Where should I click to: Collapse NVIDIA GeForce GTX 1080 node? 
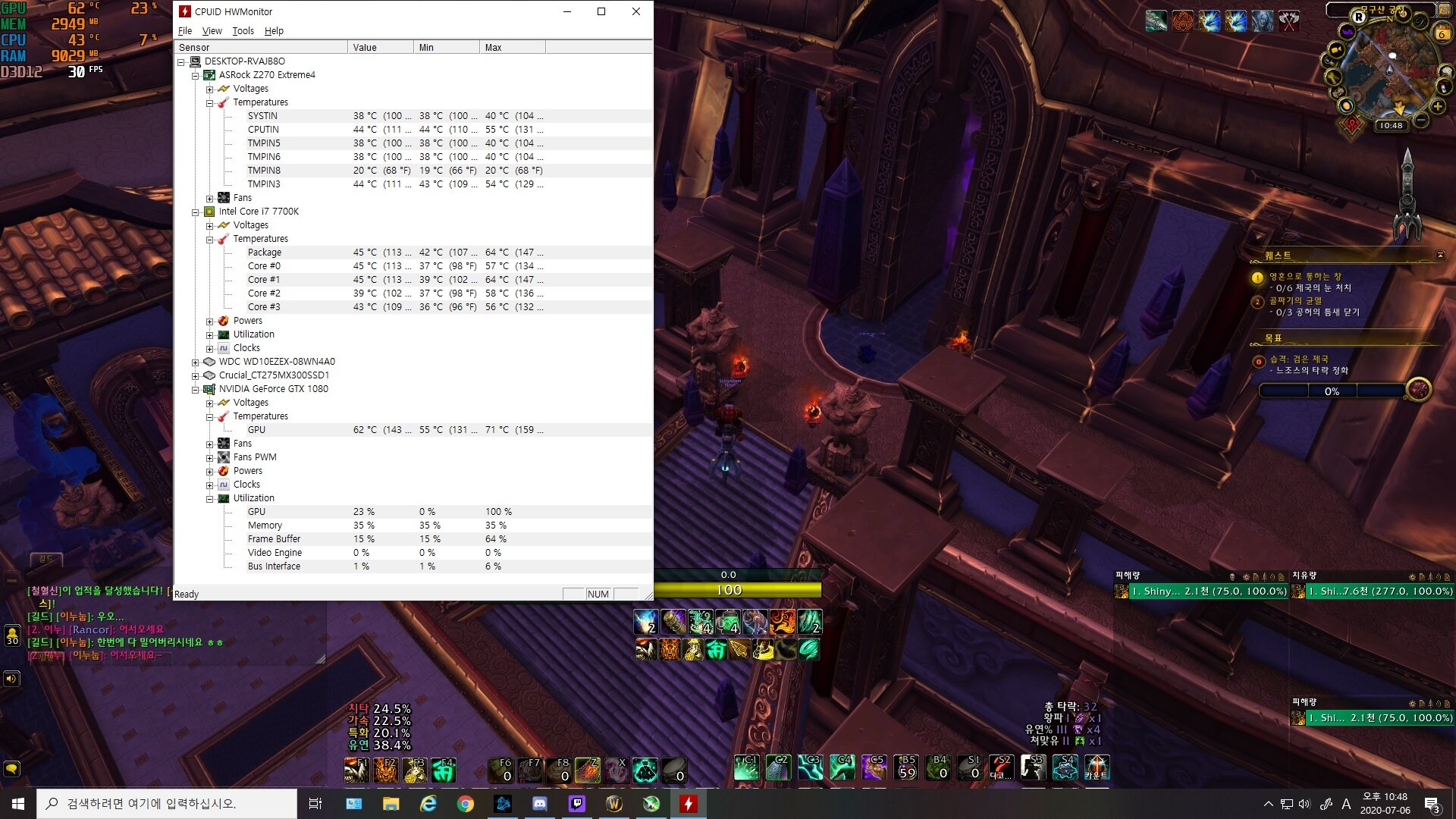click(x=196, y=389)
